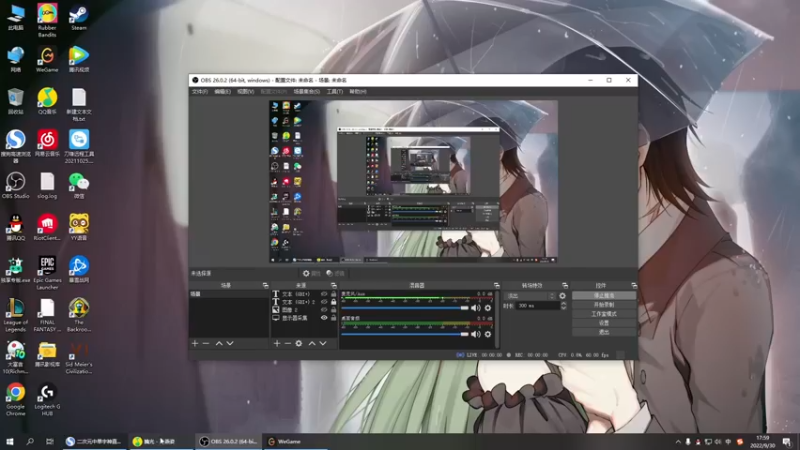This screenshot has height=450, width=800.
Task: Open Steam desktop shortcut
Action: pos(79,18)
